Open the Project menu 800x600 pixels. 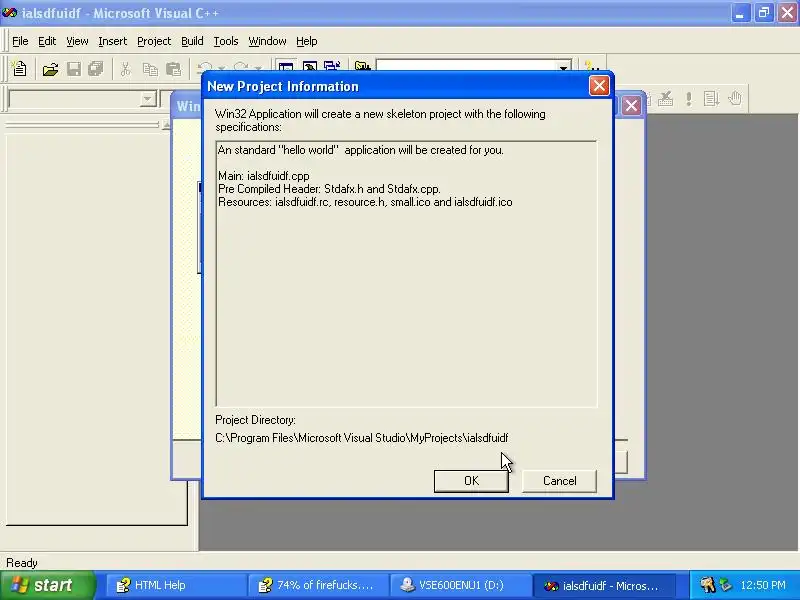tap(154, 41)
